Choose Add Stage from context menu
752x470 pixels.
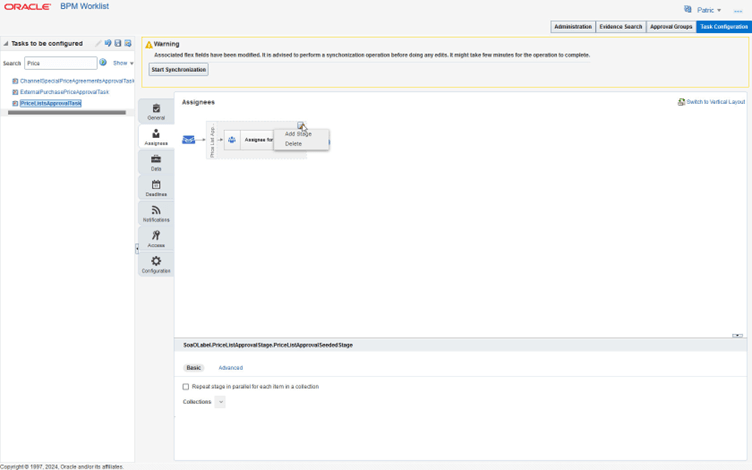298,134
